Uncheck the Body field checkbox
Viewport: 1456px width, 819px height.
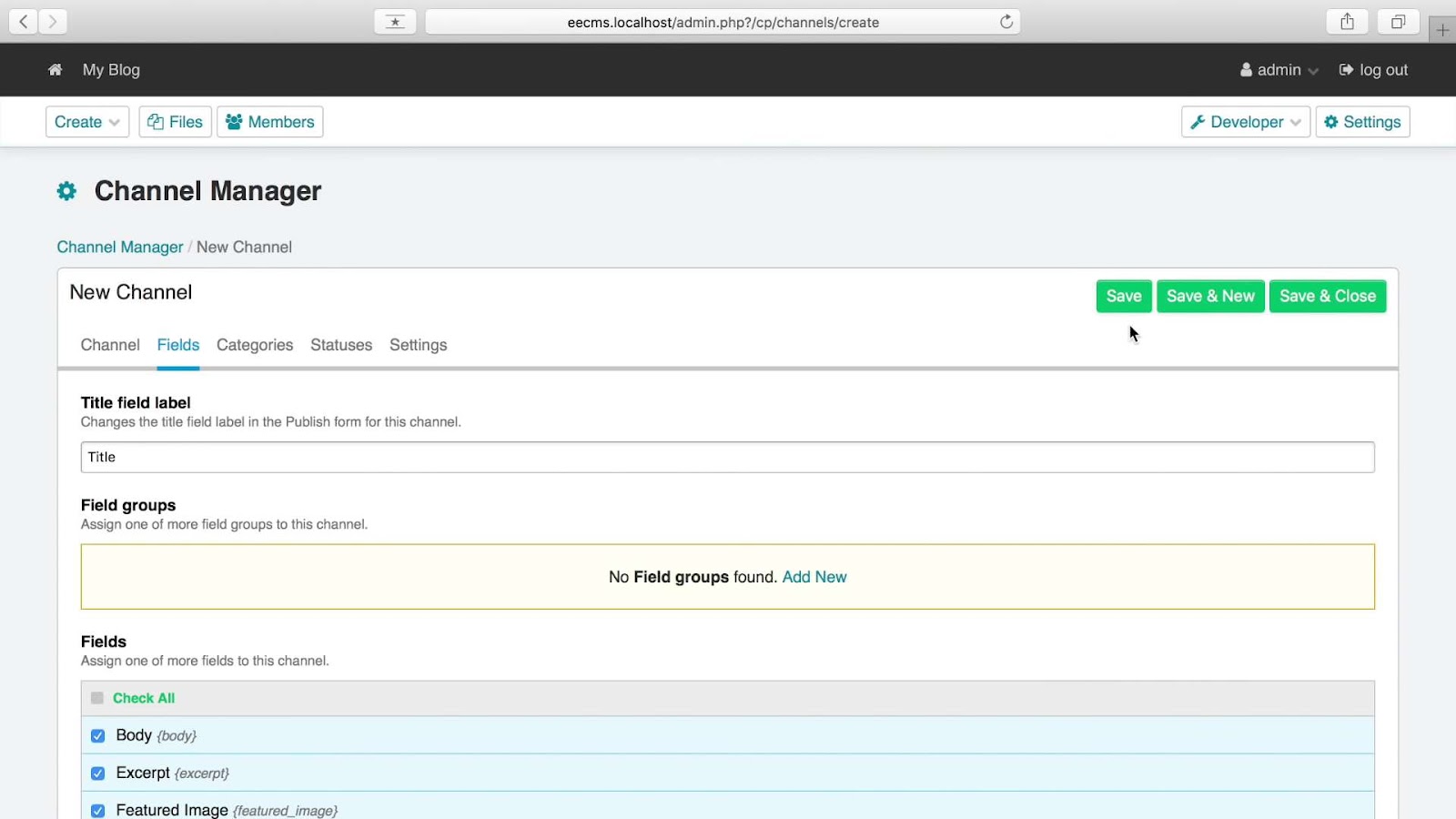coord(97,735)
